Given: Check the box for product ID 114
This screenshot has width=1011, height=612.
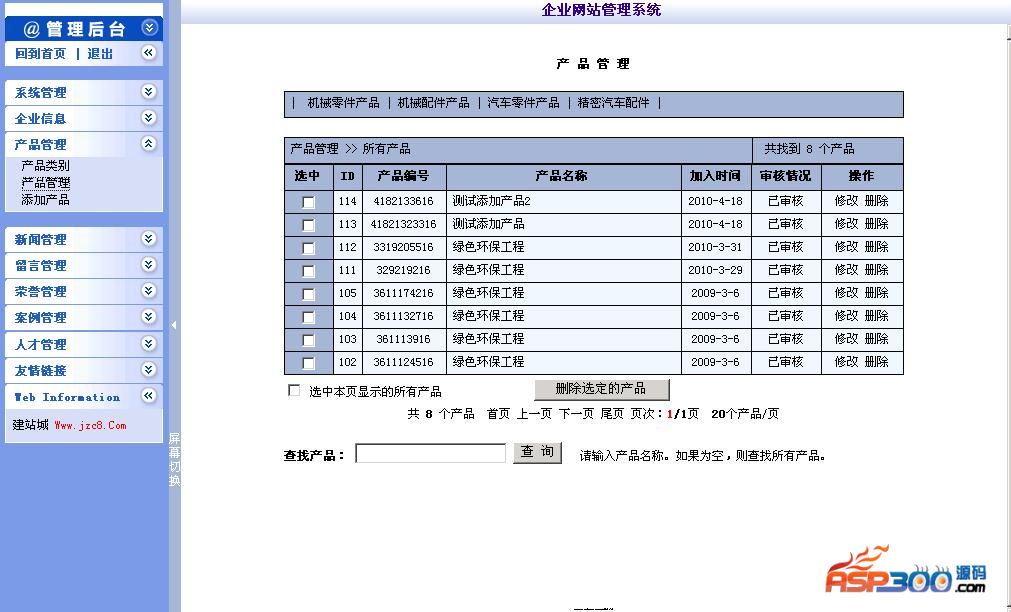Looking at the screenshot, I should point(308,202).
